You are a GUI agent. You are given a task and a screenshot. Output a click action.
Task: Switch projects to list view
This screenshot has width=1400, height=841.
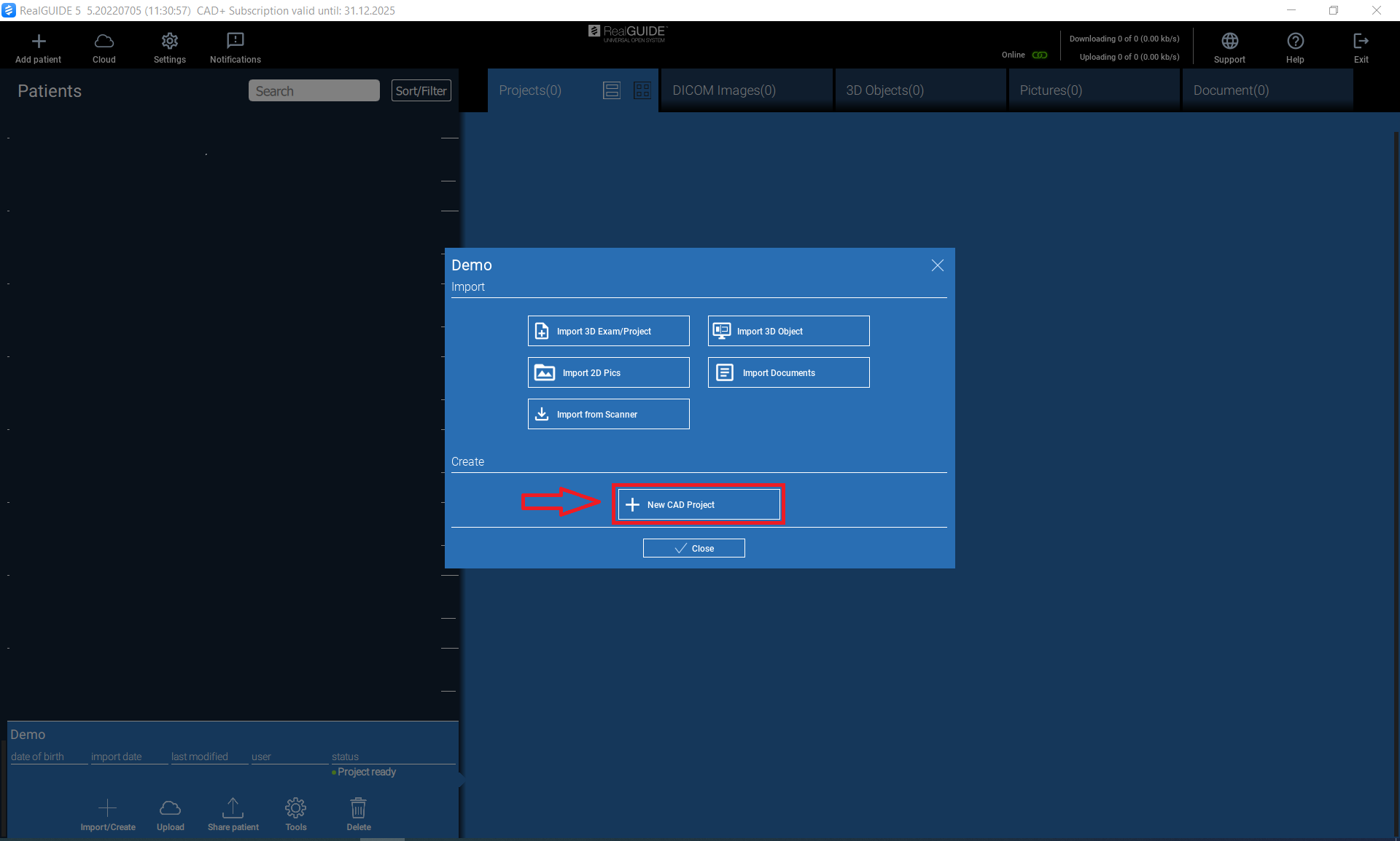click(x=612, y=90)
